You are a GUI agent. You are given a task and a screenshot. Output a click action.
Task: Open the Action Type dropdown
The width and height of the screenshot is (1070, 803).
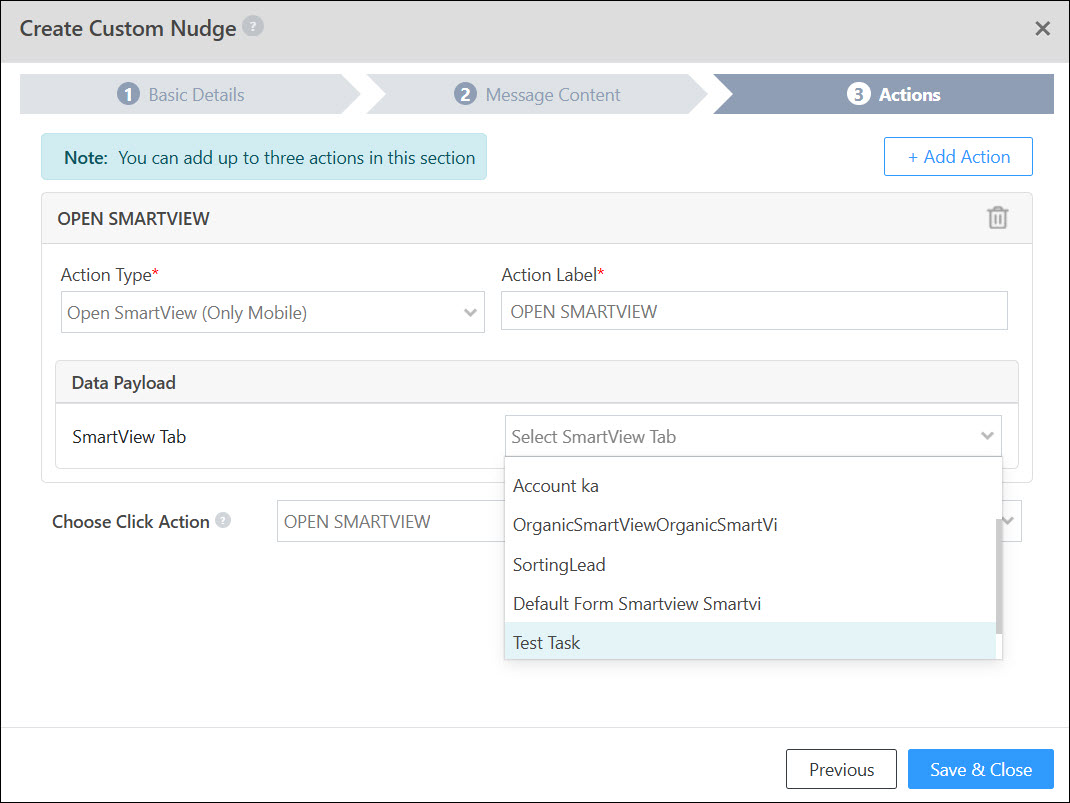pos(273,312)
